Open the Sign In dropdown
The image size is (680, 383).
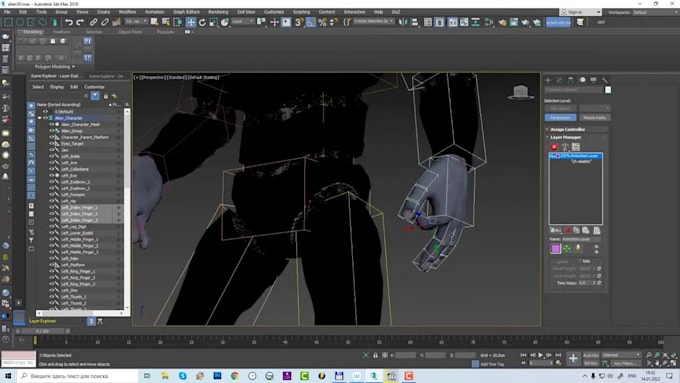point(581,13)
